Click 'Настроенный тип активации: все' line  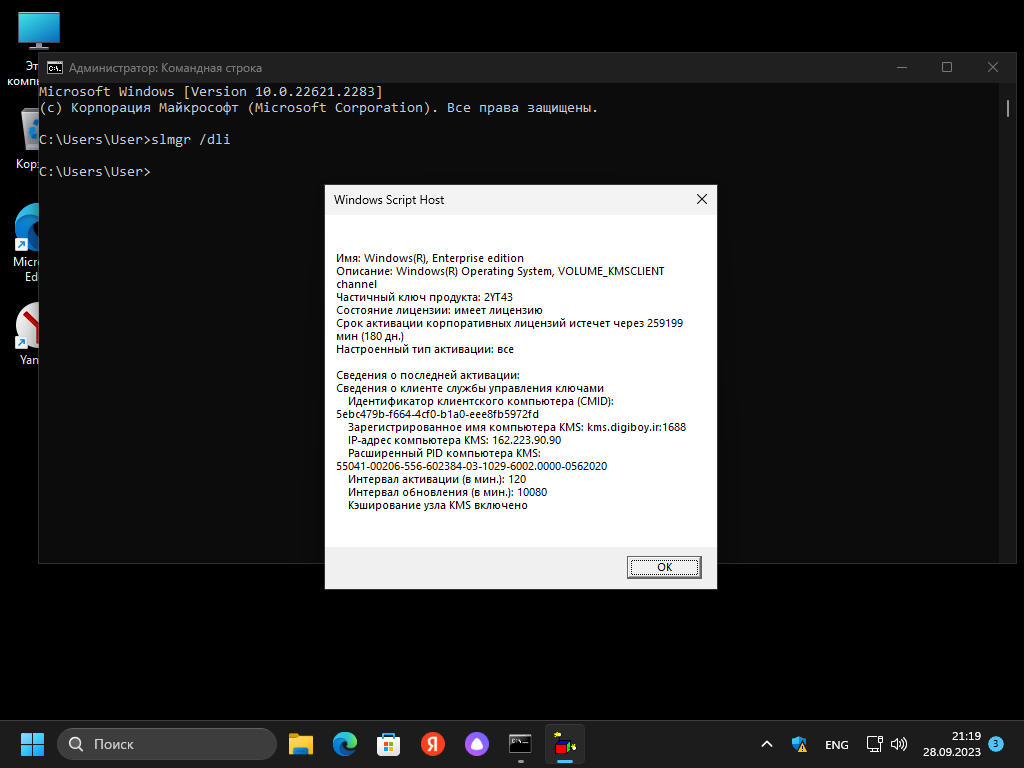click(425, 349)
